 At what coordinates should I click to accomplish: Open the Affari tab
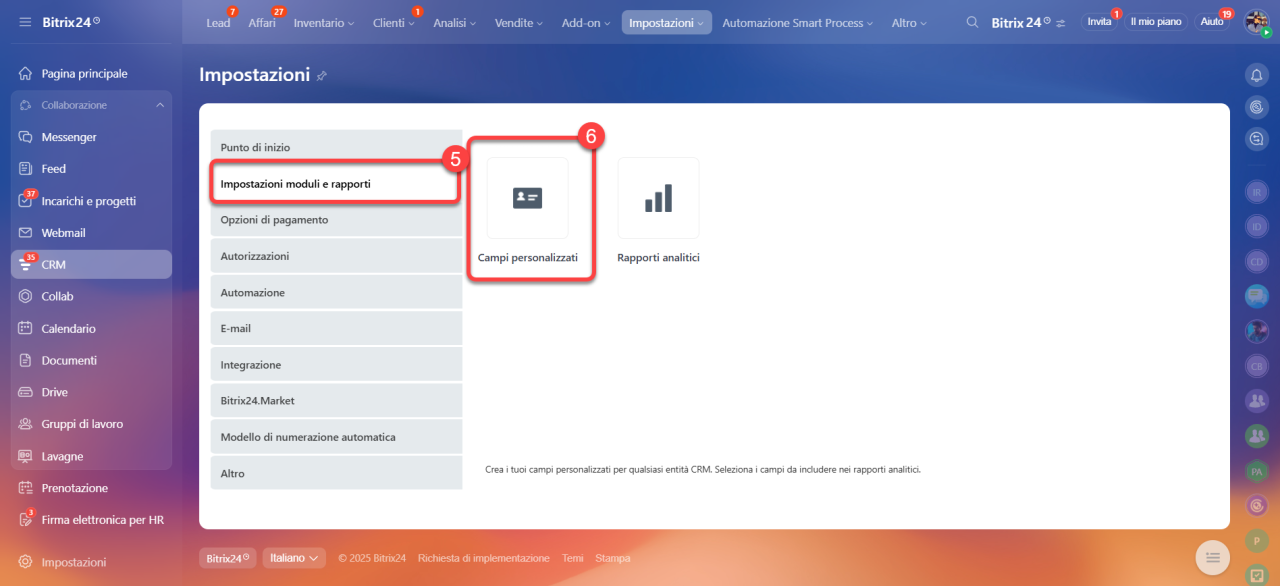262,22
